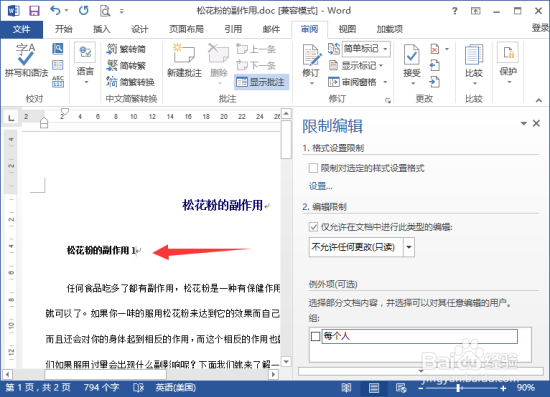Click the Save icon in quick access toolbar
This screenshot has height=397, width=550.
click(34, 11)
